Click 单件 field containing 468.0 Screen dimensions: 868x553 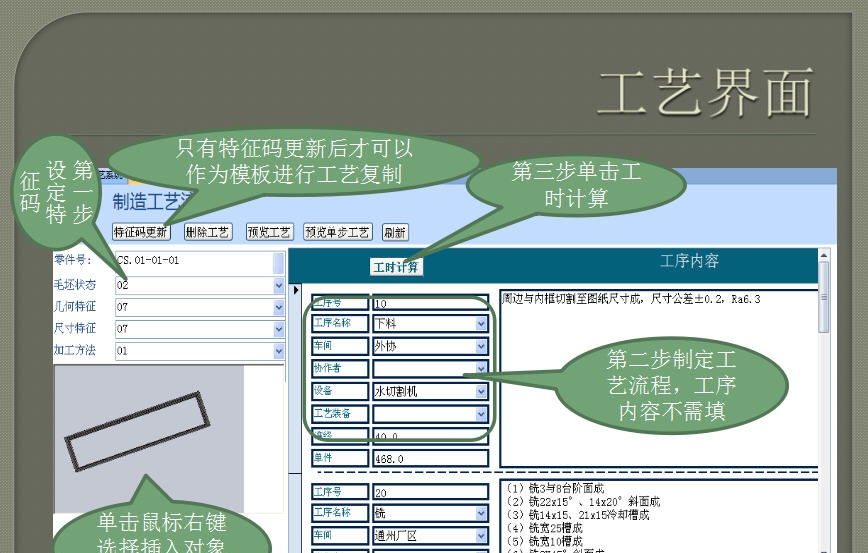(x=429, y=459)
